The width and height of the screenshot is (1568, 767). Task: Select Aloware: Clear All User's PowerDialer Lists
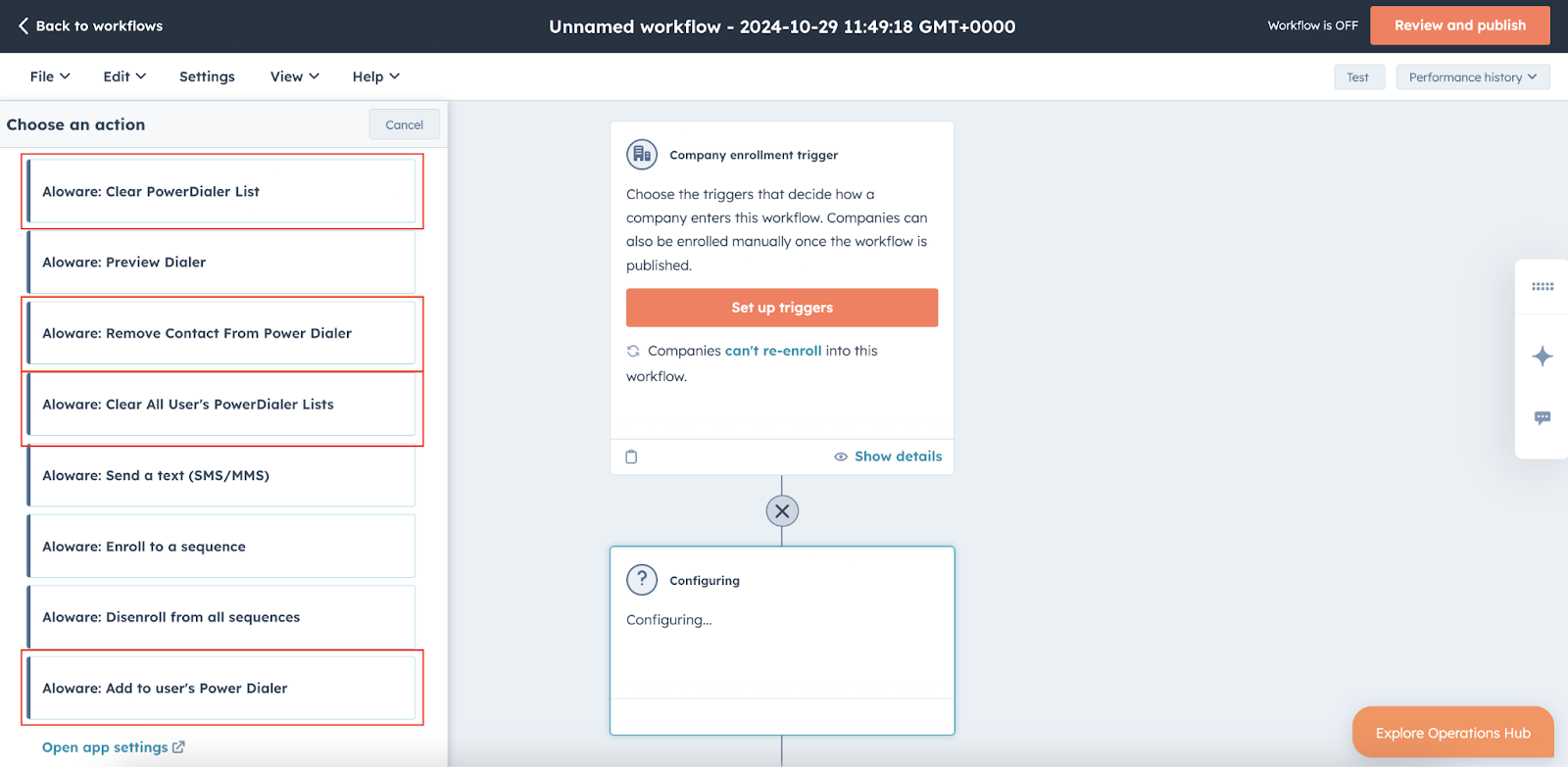[x=221, y=404]
